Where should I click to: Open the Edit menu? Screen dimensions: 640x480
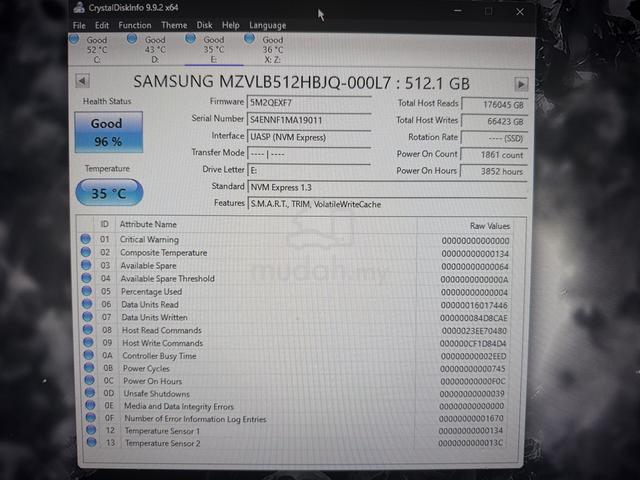pos(102,25)
